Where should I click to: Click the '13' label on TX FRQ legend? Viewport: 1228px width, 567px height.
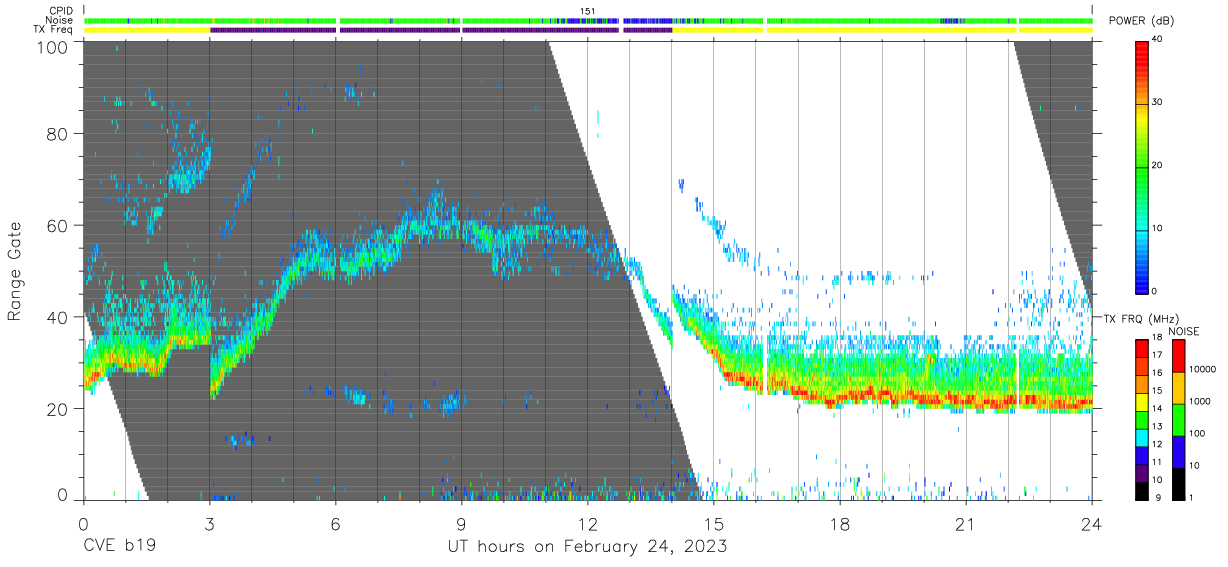pyautogui.click(x=1159, y=427)
